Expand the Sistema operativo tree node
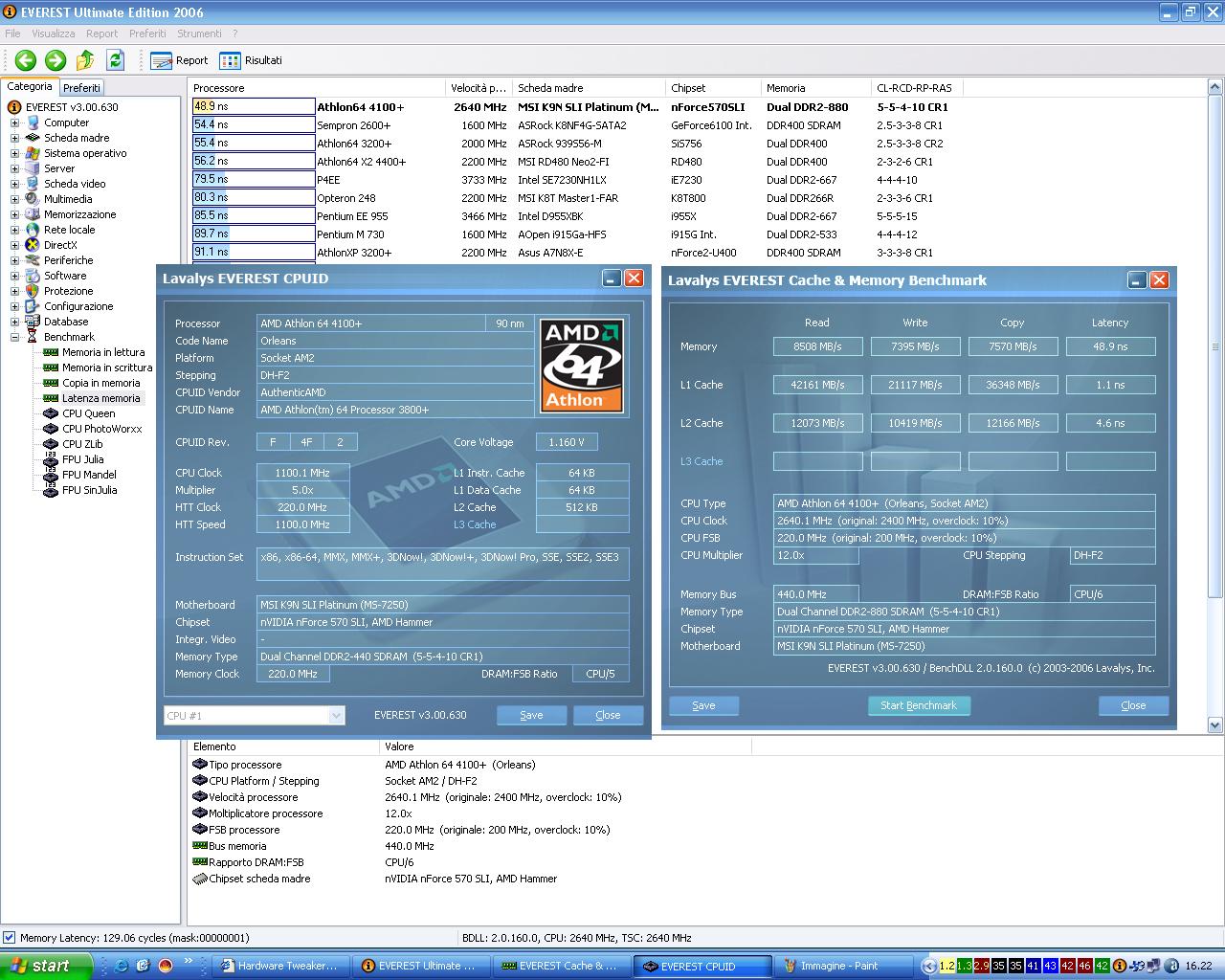Image resolution: width=1225 pixels, height=980 pixels. (14, 153)
